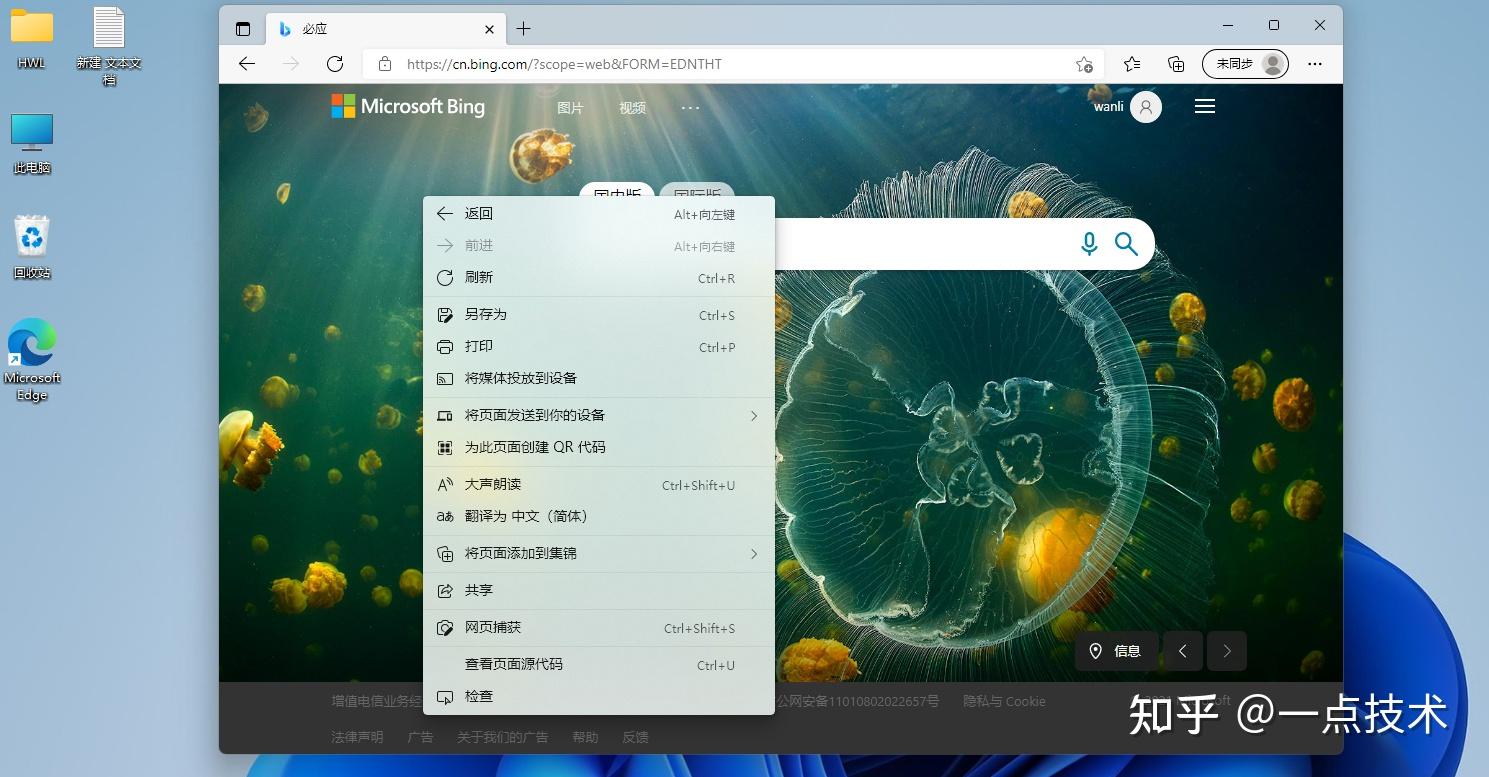Click the microphone voice search icon
1489x777 pixels.
point(1089,244)
